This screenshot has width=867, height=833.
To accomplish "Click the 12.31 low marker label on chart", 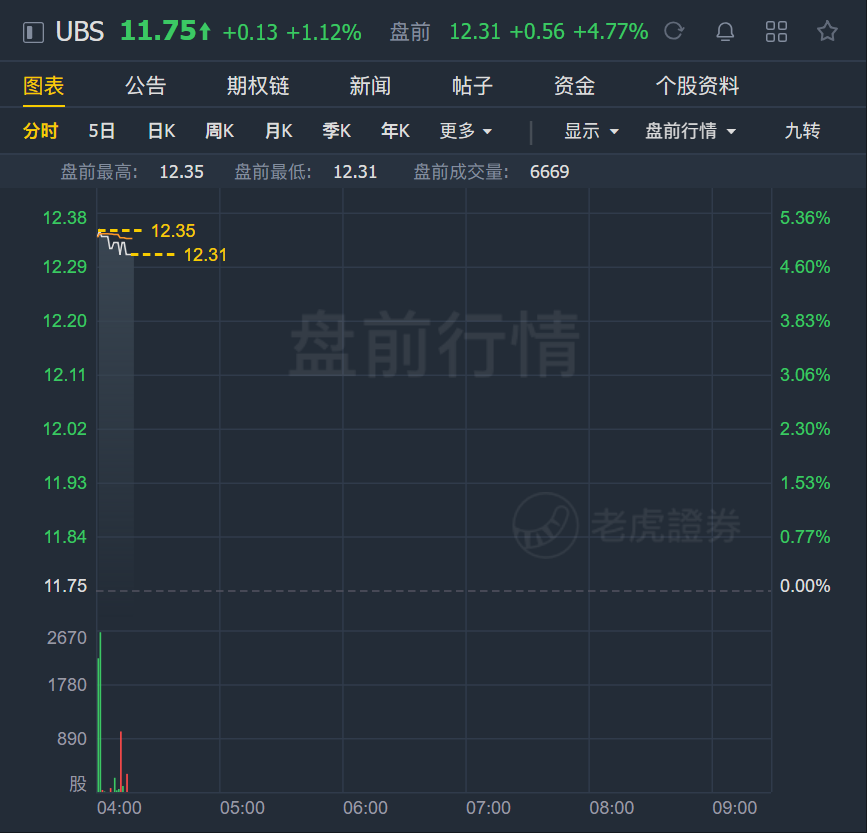I will (205, 255).
